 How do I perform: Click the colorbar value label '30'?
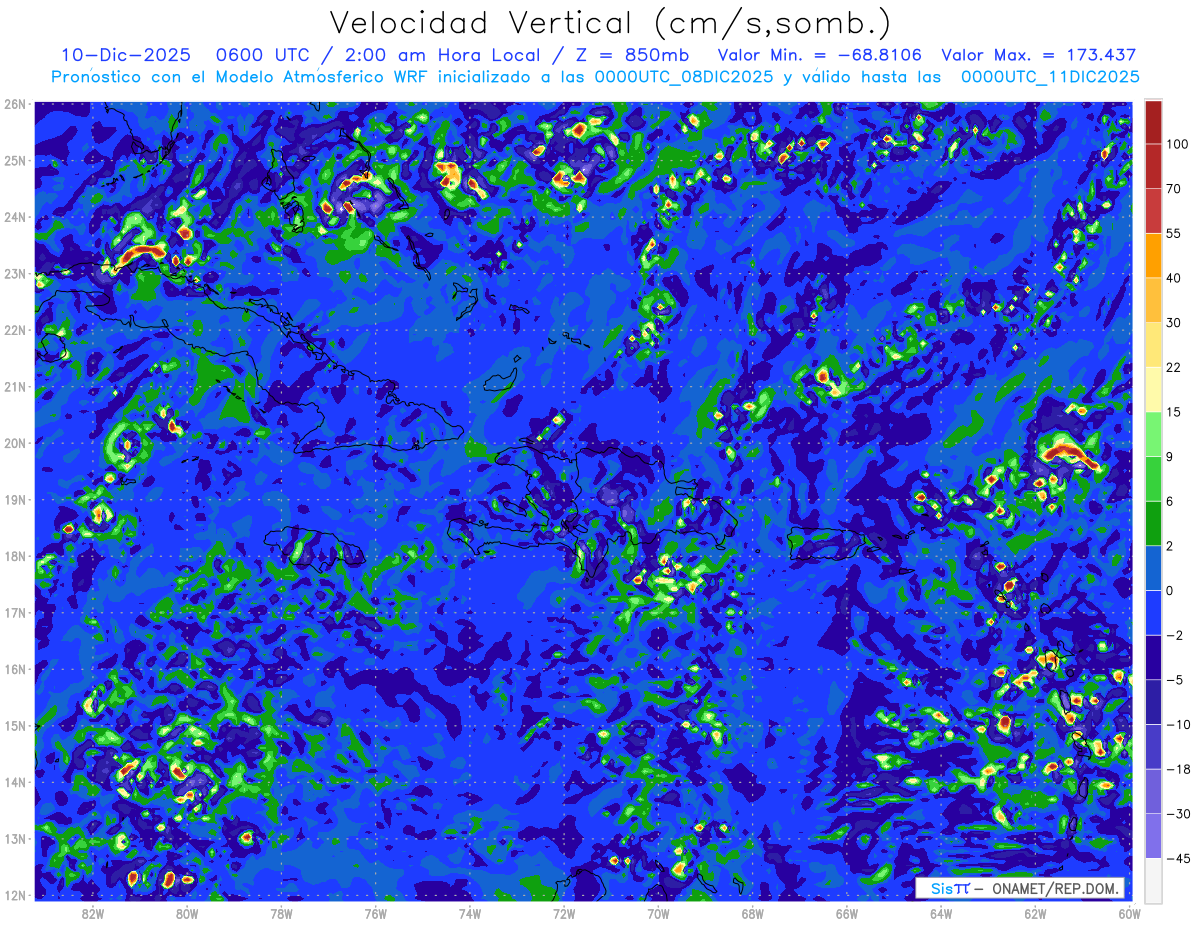pyautogui.click(x=1174, y=322)
